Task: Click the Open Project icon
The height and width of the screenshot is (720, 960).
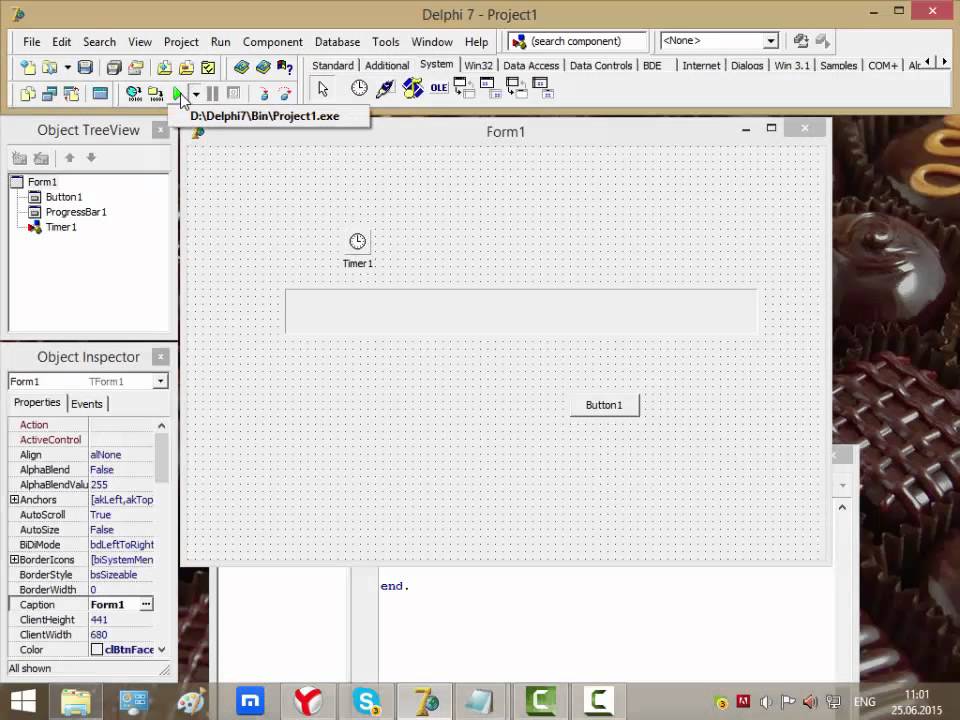Action: coord(136,67)
